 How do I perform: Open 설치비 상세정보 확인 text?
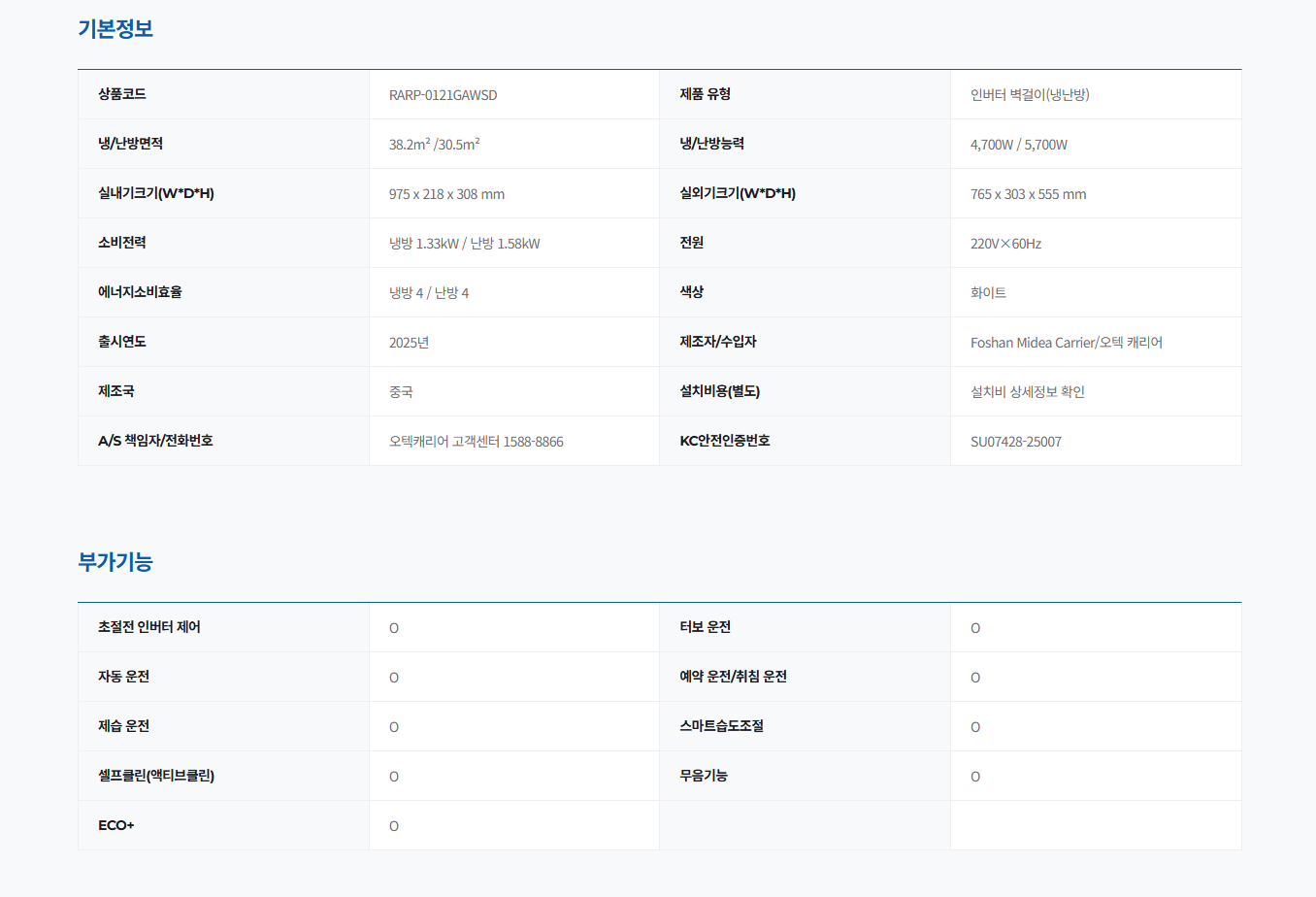click(1027, 392)
